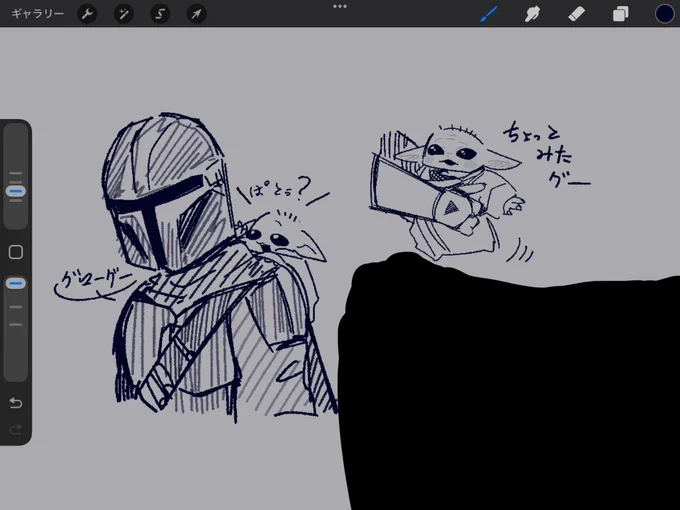Tap the square modify button in sidebar
The height and width of the screenshot is (510, 680).
[x=16, y=252]
